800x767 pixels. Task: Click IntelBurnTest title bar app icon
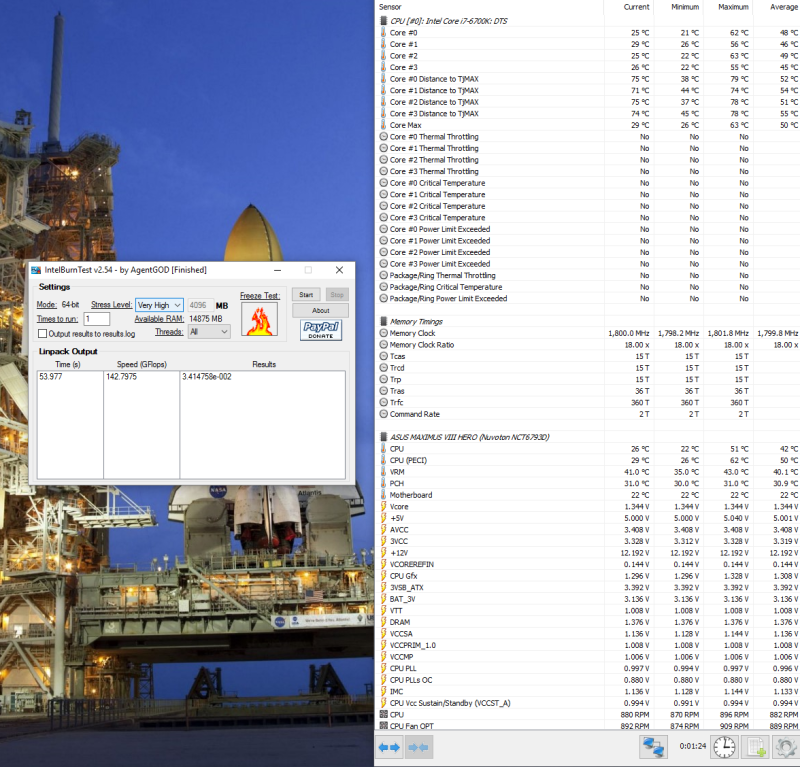(x=36, y=270)
